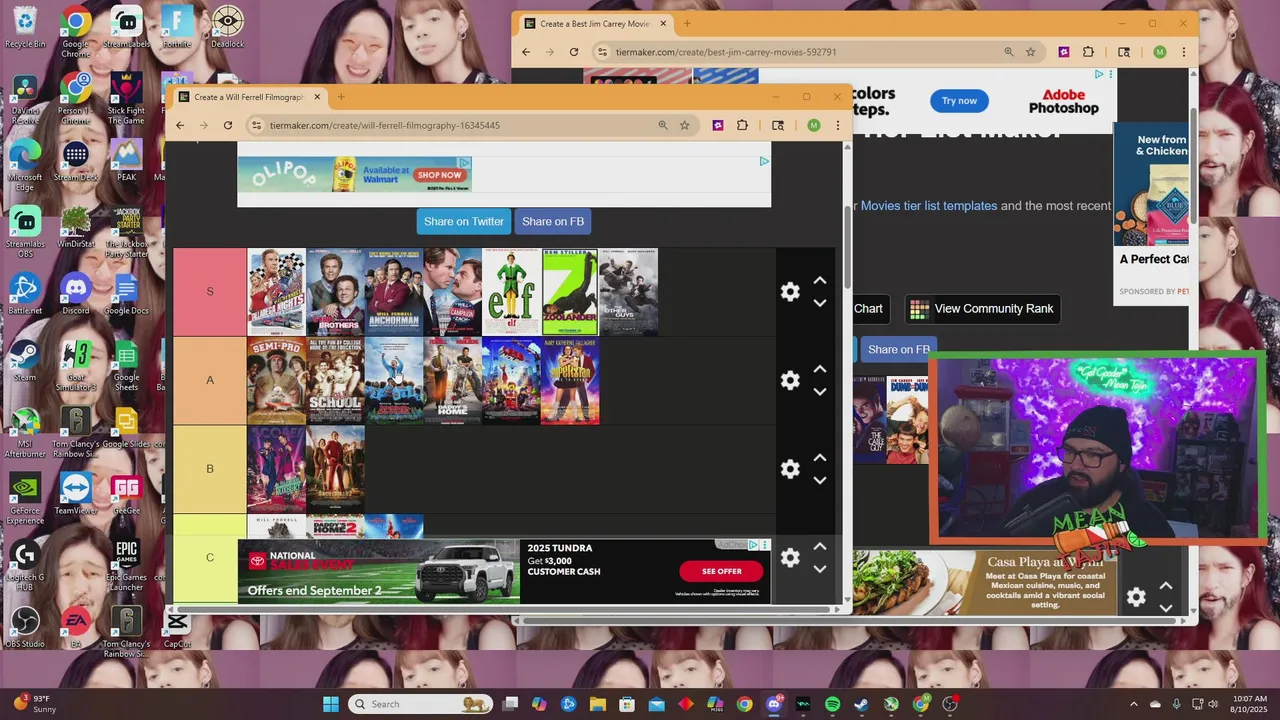
Task: Open B tier row settings gear
Action: 790,469
